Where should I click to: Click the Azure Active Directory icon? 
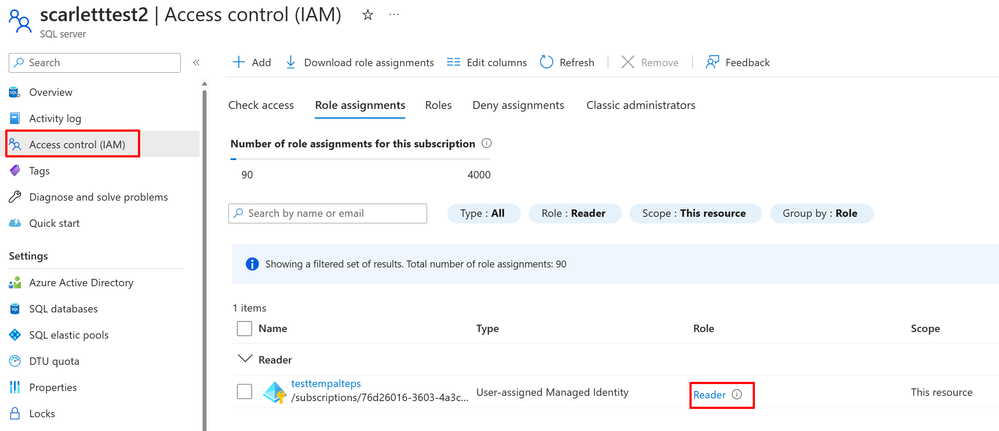pyautogui.click(x=15, y=282)
